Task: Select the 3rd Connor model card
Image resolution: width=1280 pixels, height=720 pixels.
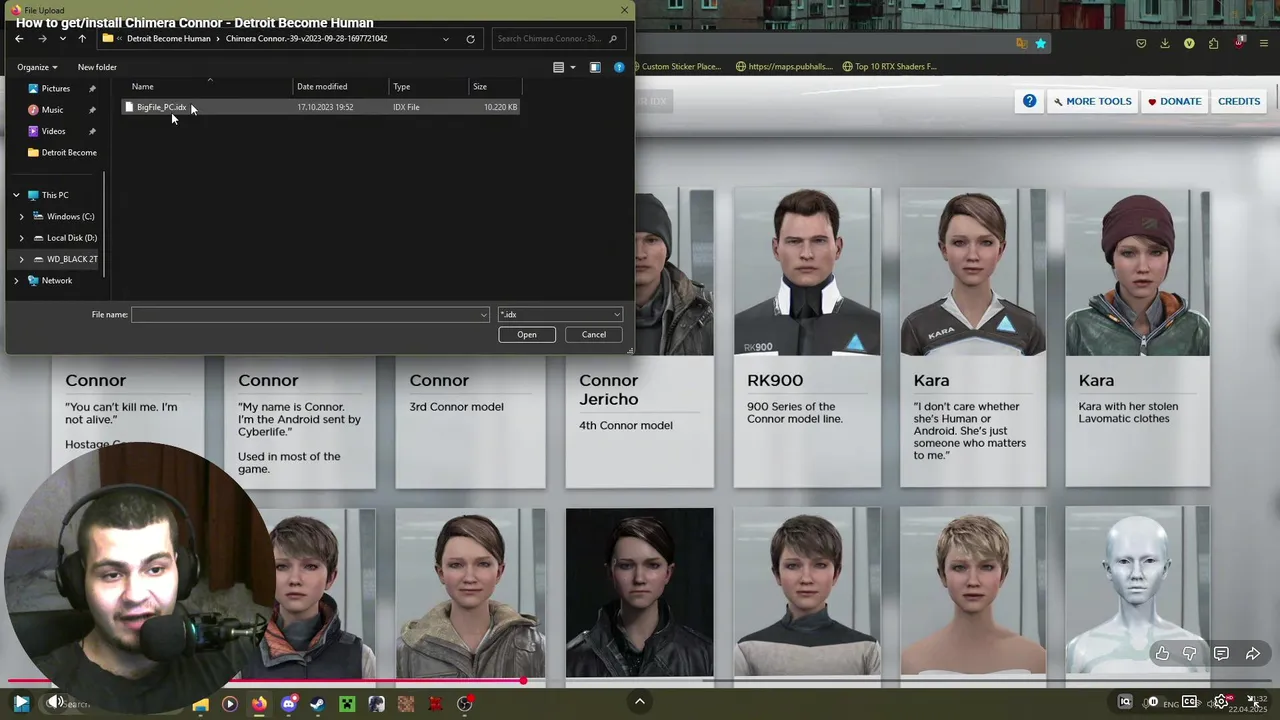Action: [470, 422]
